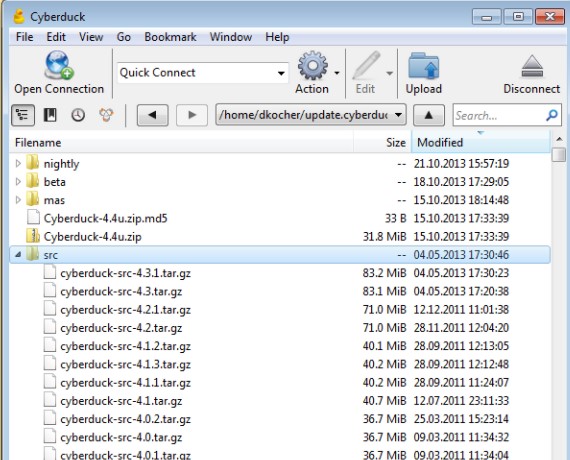This screenshot has width=570, height=460.
Task: Open the File menu
Action: [25, 37]
